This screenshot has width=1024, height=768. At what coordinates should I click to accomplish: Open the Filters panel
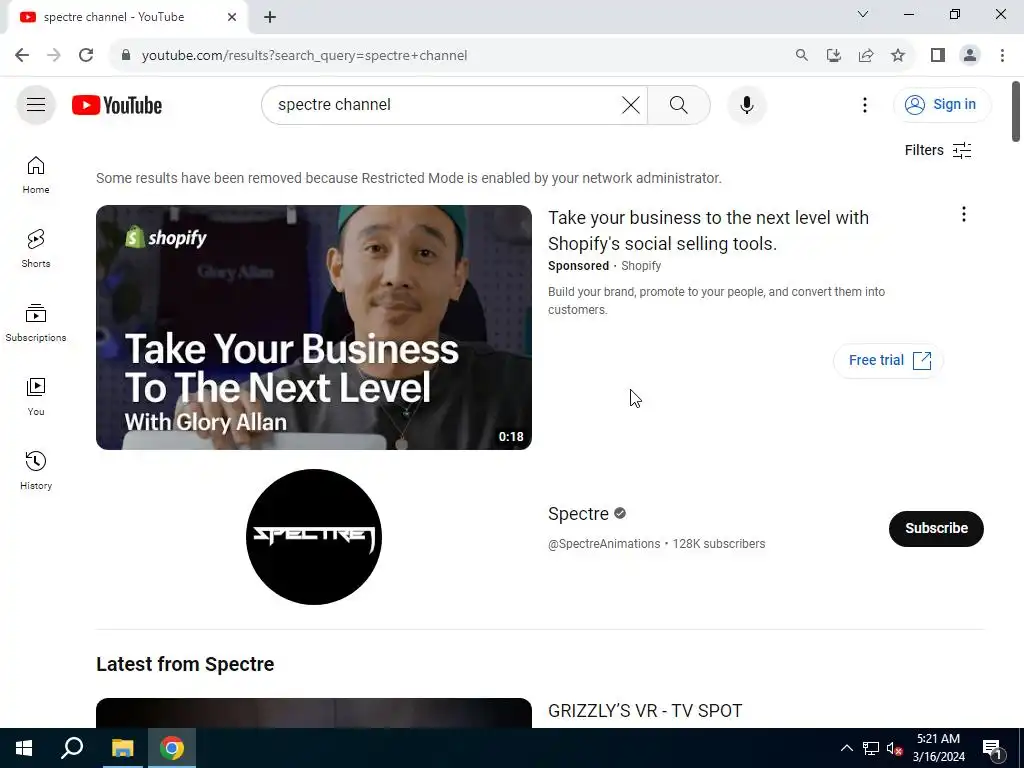(938, 150)
